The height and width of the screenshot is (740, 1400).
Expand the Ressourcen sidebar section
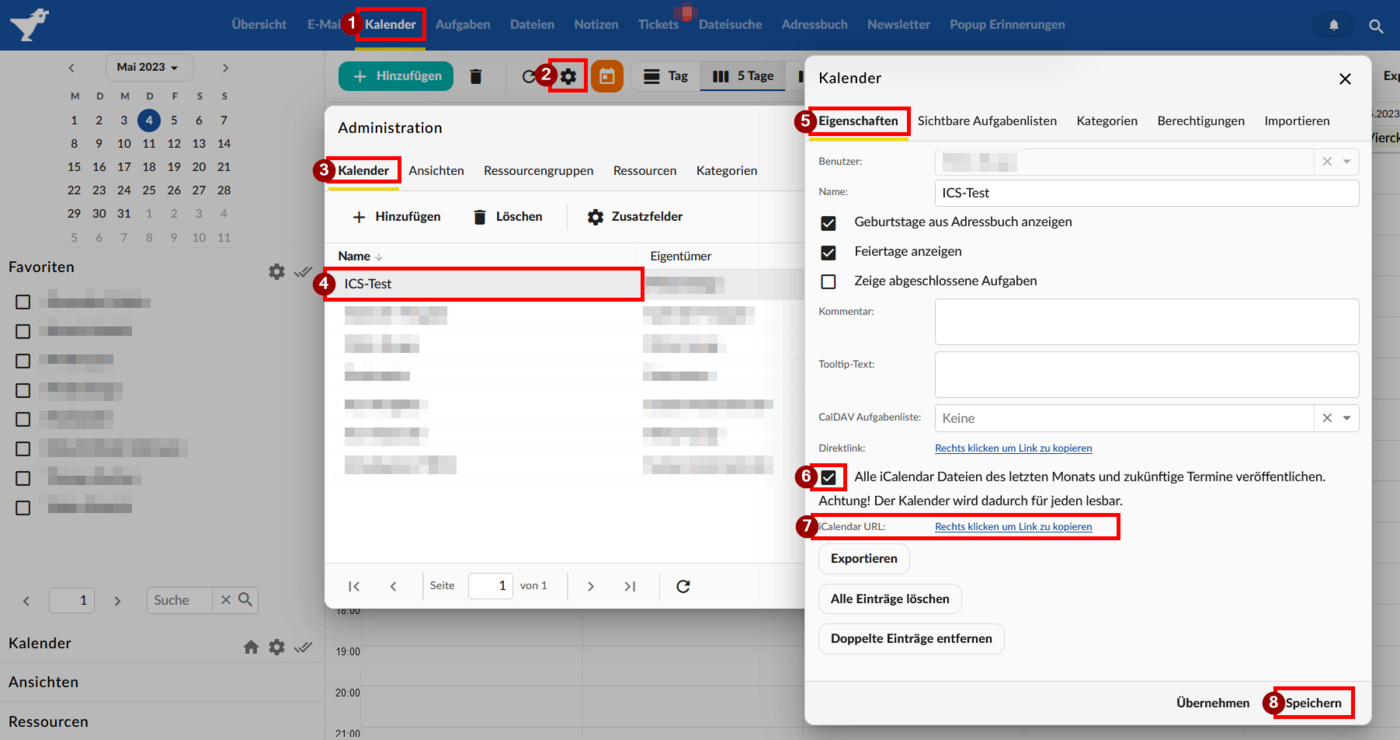[x=48, y=721]
